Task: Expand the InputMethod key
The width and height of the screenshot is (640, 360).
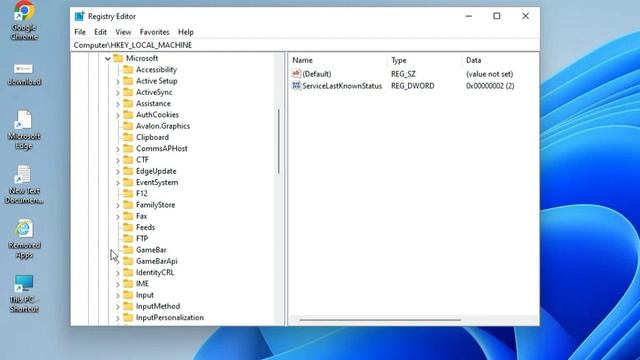Action: click(x=118, y=307)
